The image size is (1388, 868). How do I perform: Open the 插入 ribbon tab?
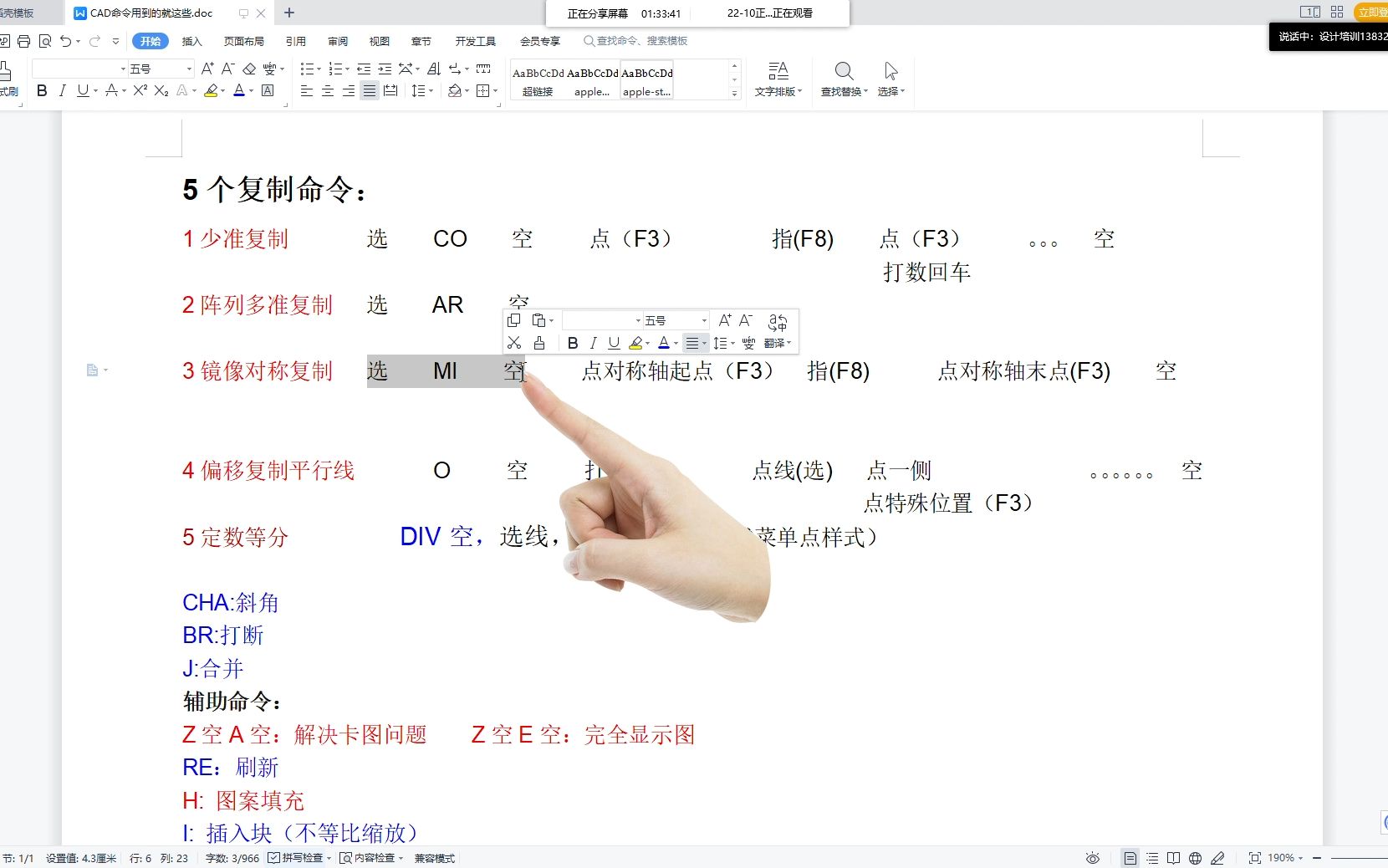click(191, 40)
